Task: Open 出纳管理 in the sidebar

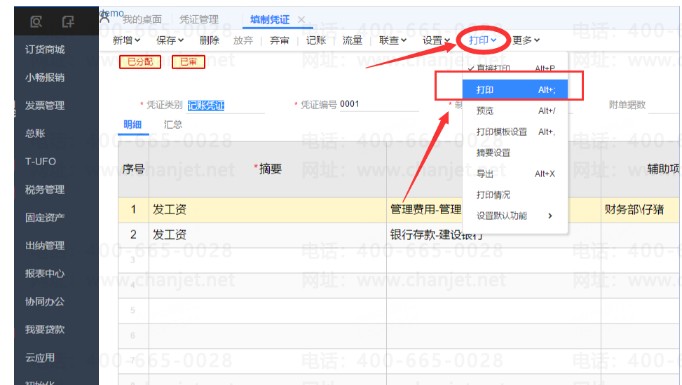Action: point(44,245)
